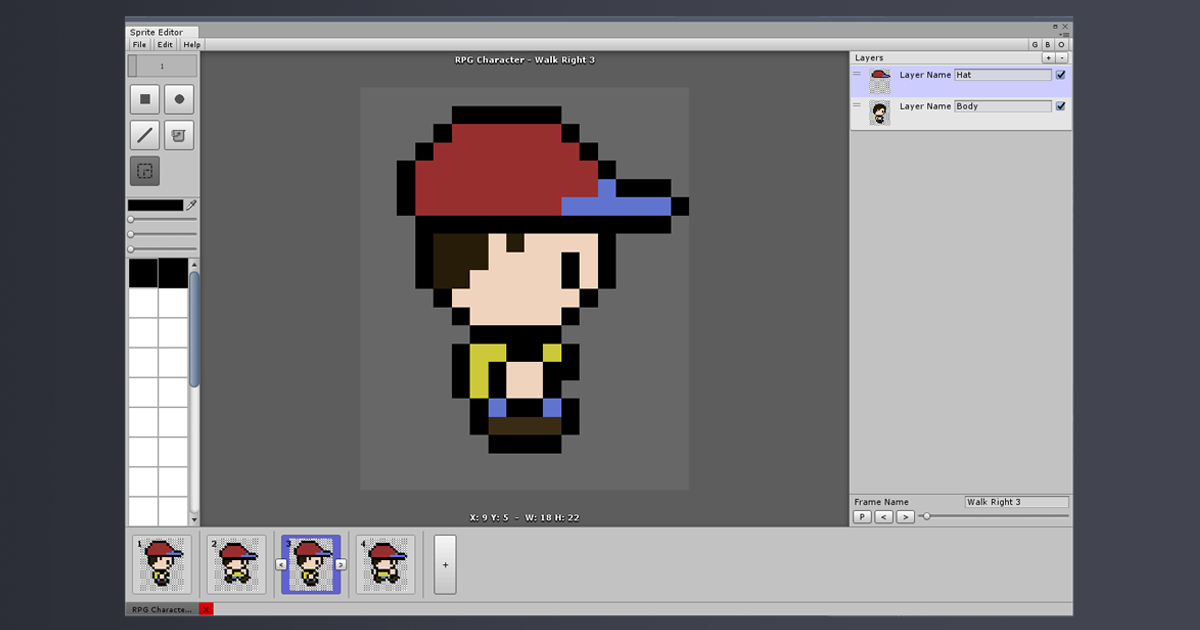The height and width of the screenshot is (630, 1200).
Task: Click the B toolbar button
Action: (1048, 44)
